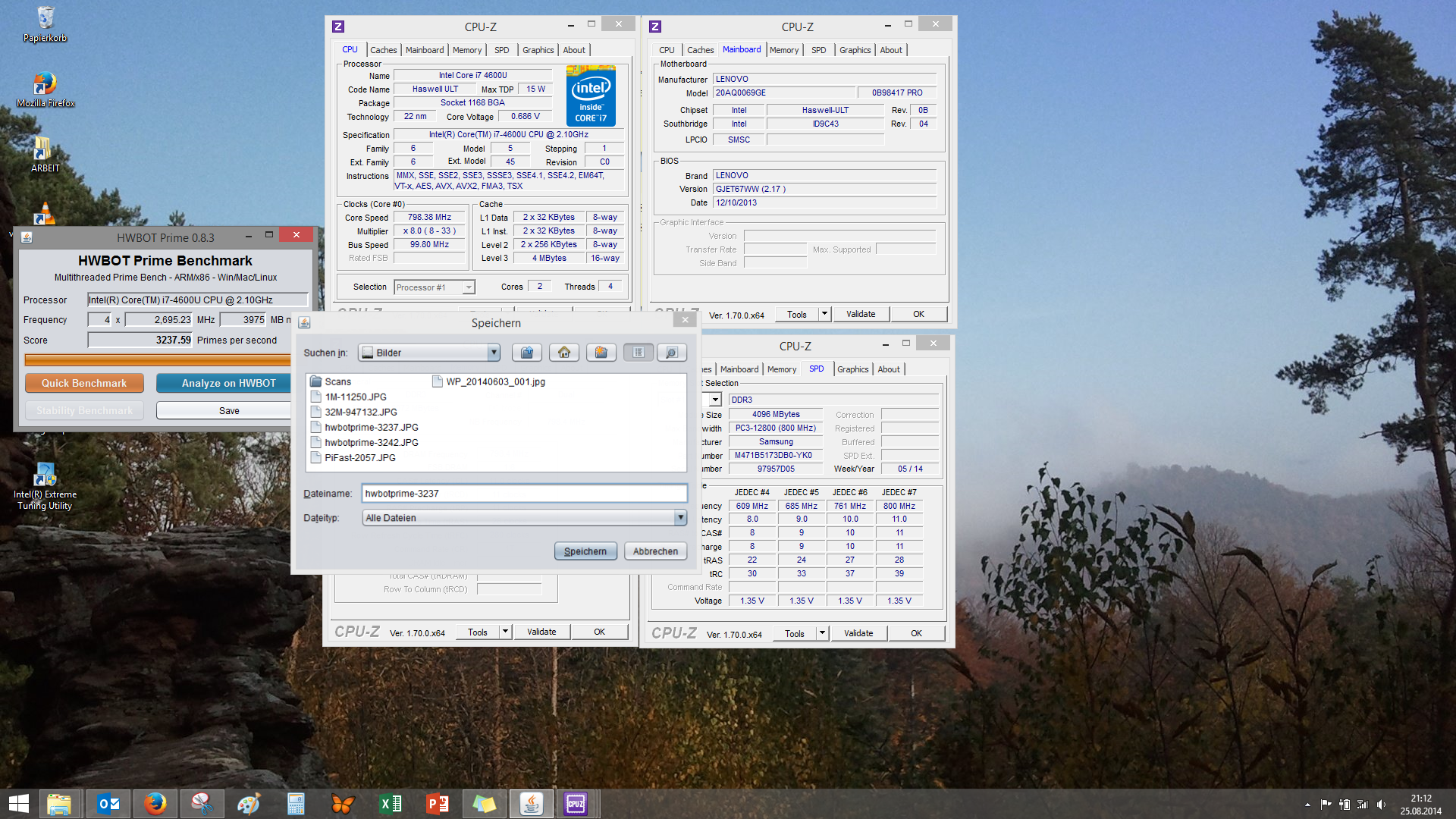Select the Mozilla Firefox desktop shortcut

[x=45, y=89]
